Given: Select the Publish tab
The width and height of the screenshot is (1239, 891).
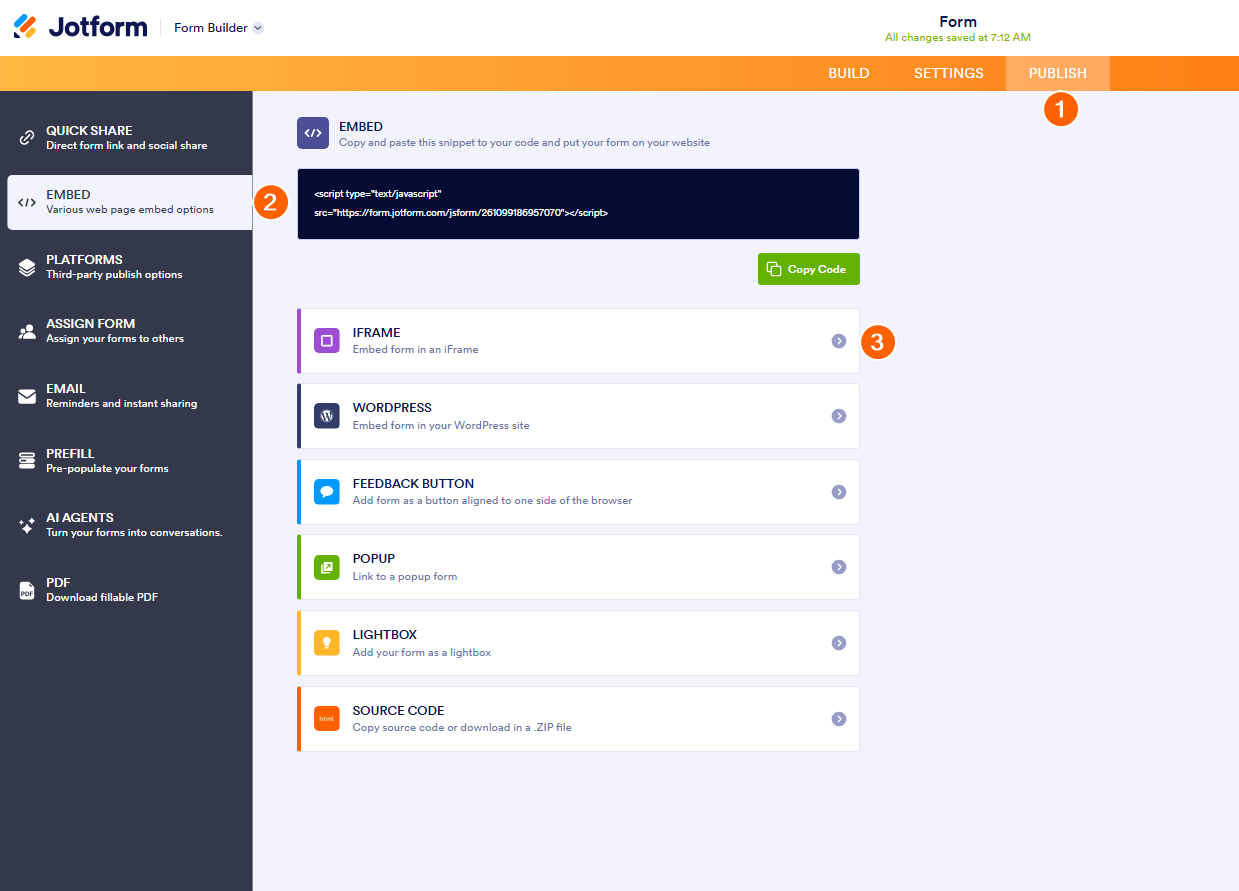Looking at the screenshot, I should (x=1057, y=73).
